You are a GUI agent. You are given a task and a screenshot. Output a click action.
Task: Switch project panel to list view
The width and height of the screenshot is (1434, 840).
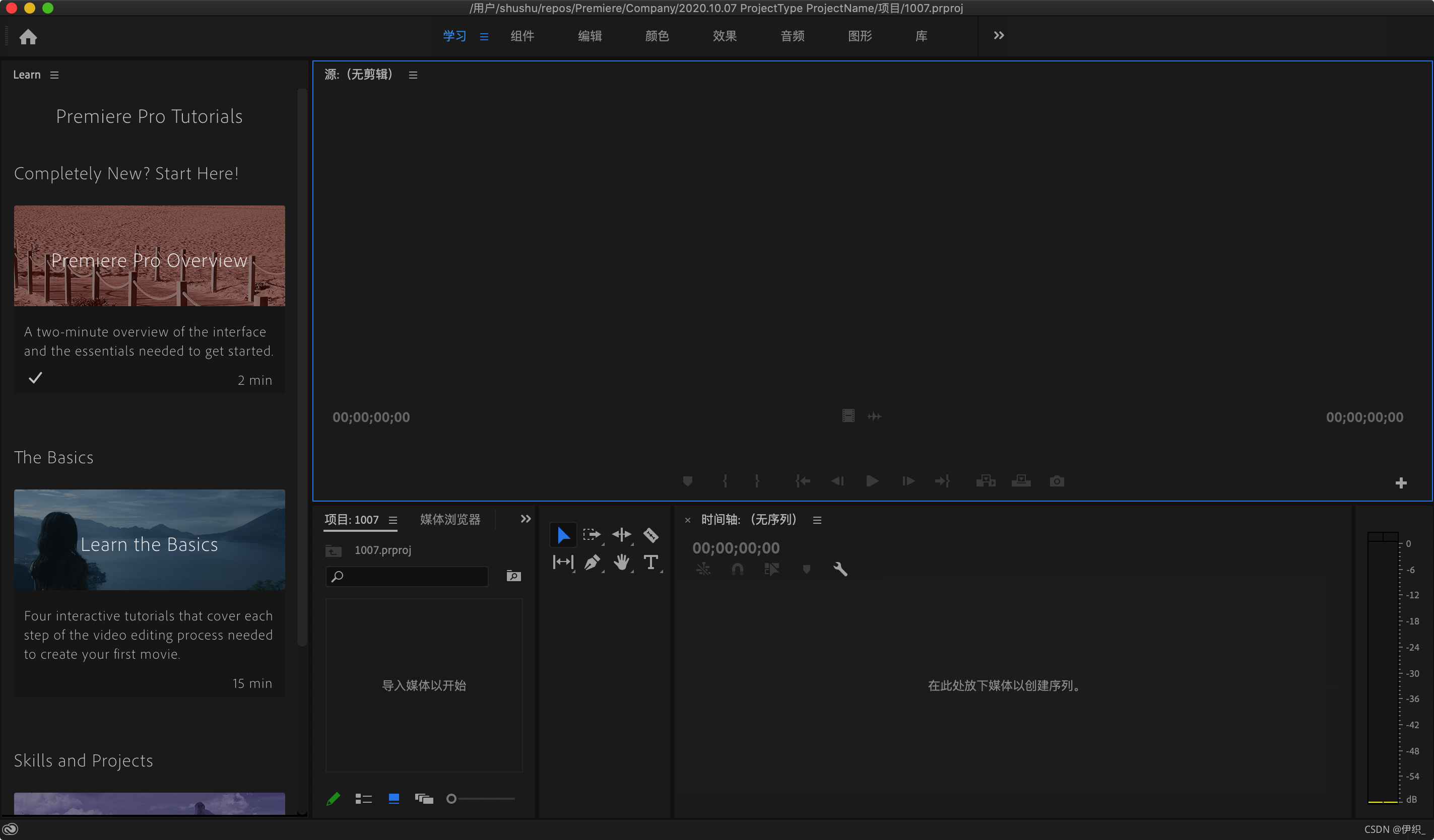click(x=363, y=799)
